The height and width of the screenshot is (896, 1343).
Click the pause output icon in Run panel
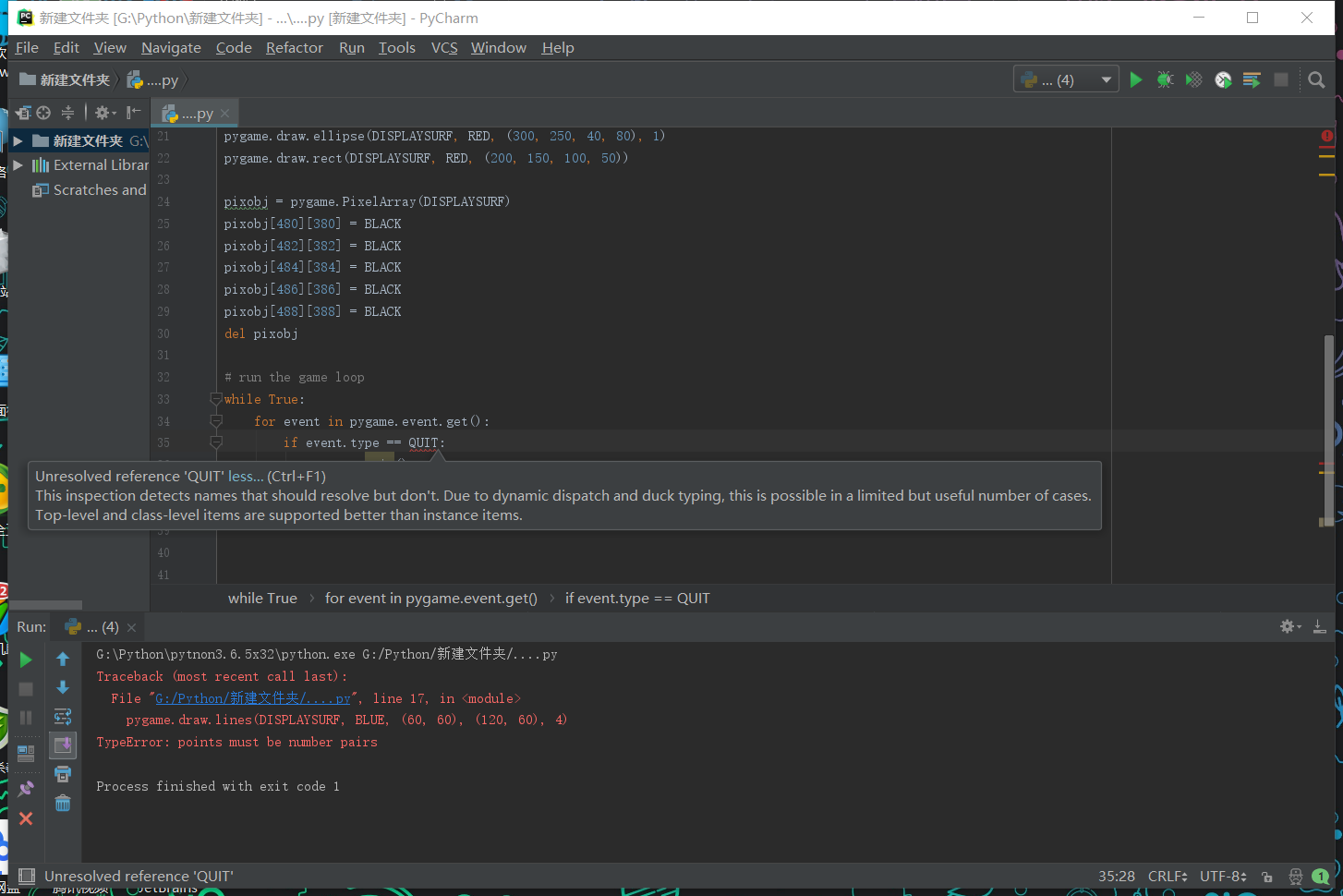pos(26,718)
